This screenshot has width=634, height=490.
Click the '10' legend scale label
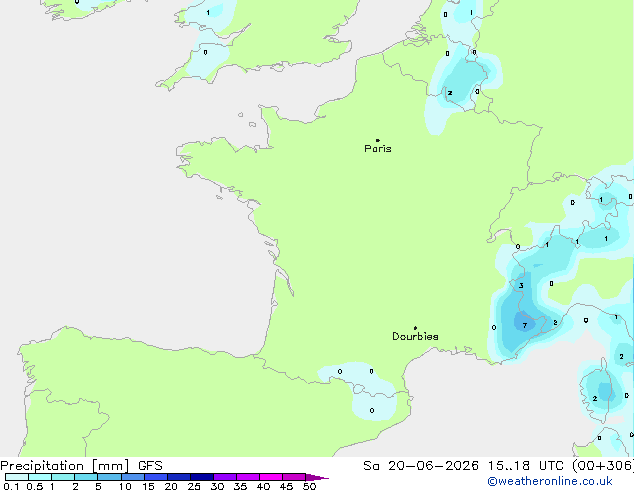coord(125,486)
